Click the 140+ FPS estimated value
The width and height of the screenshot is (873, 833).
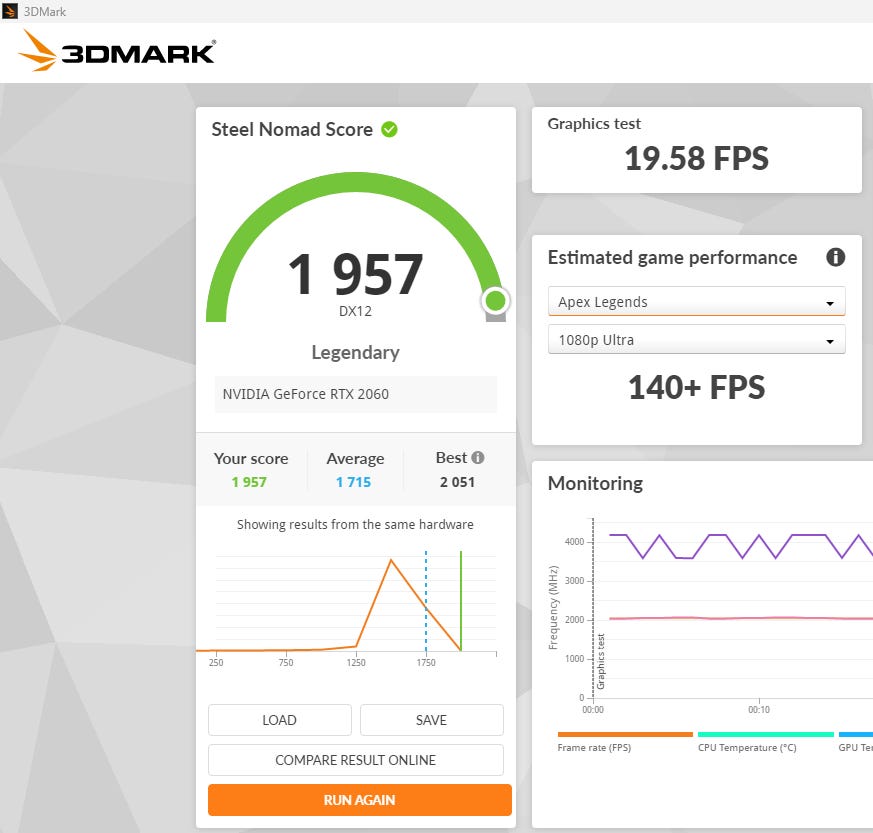[697, 388]
